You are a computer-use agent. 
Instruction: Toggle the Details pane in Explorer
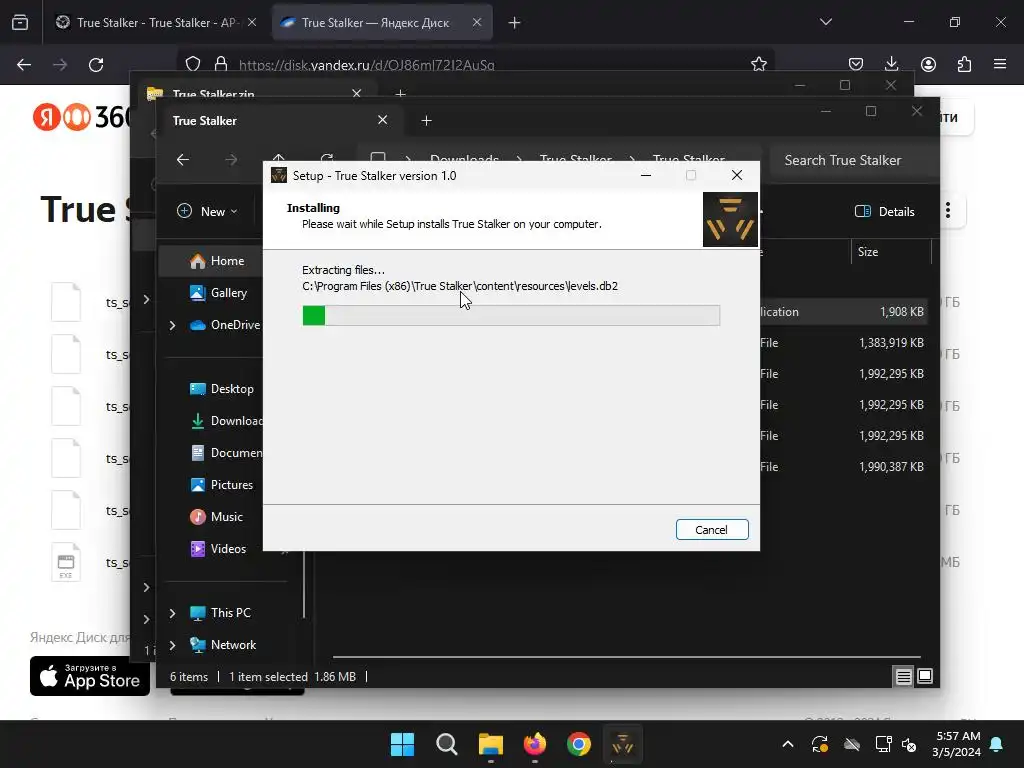tap(885, 211)
